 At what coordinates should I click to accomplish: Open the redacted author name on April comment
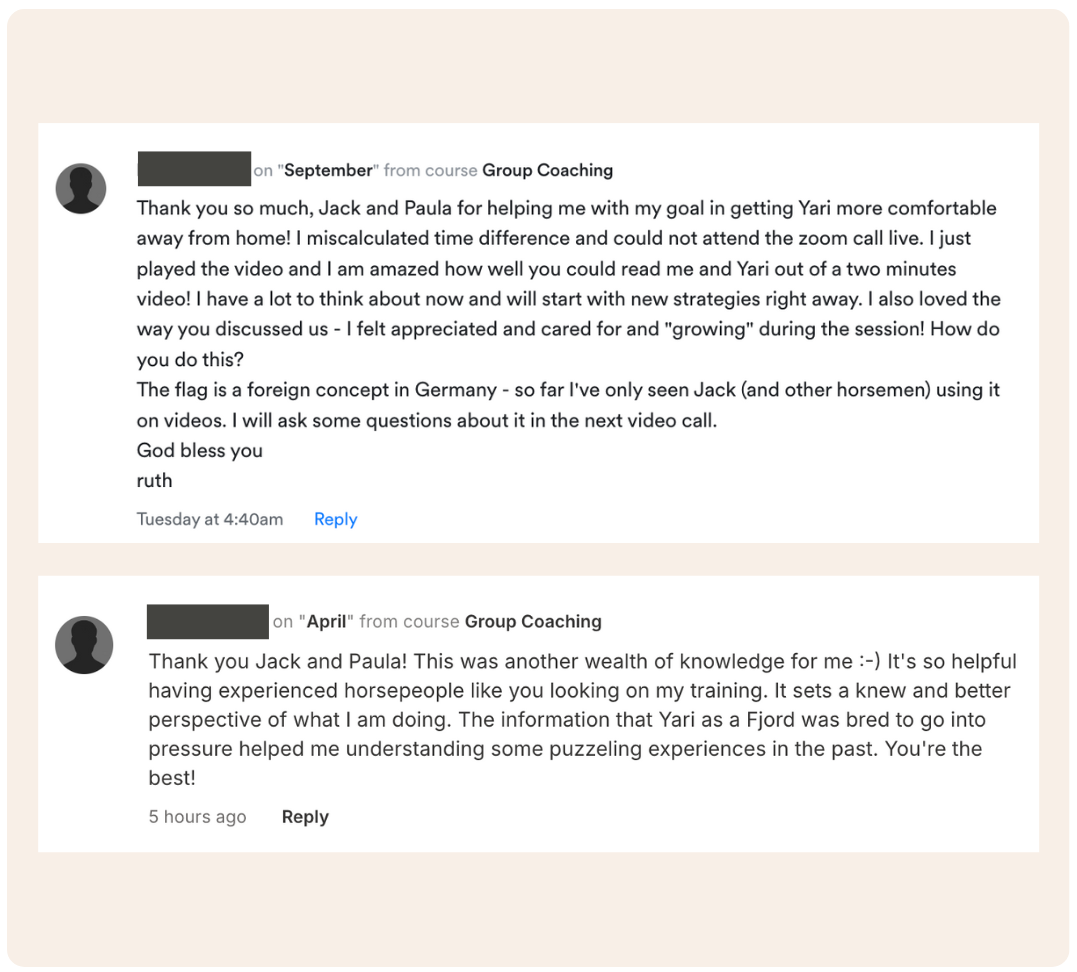[208, 621]
